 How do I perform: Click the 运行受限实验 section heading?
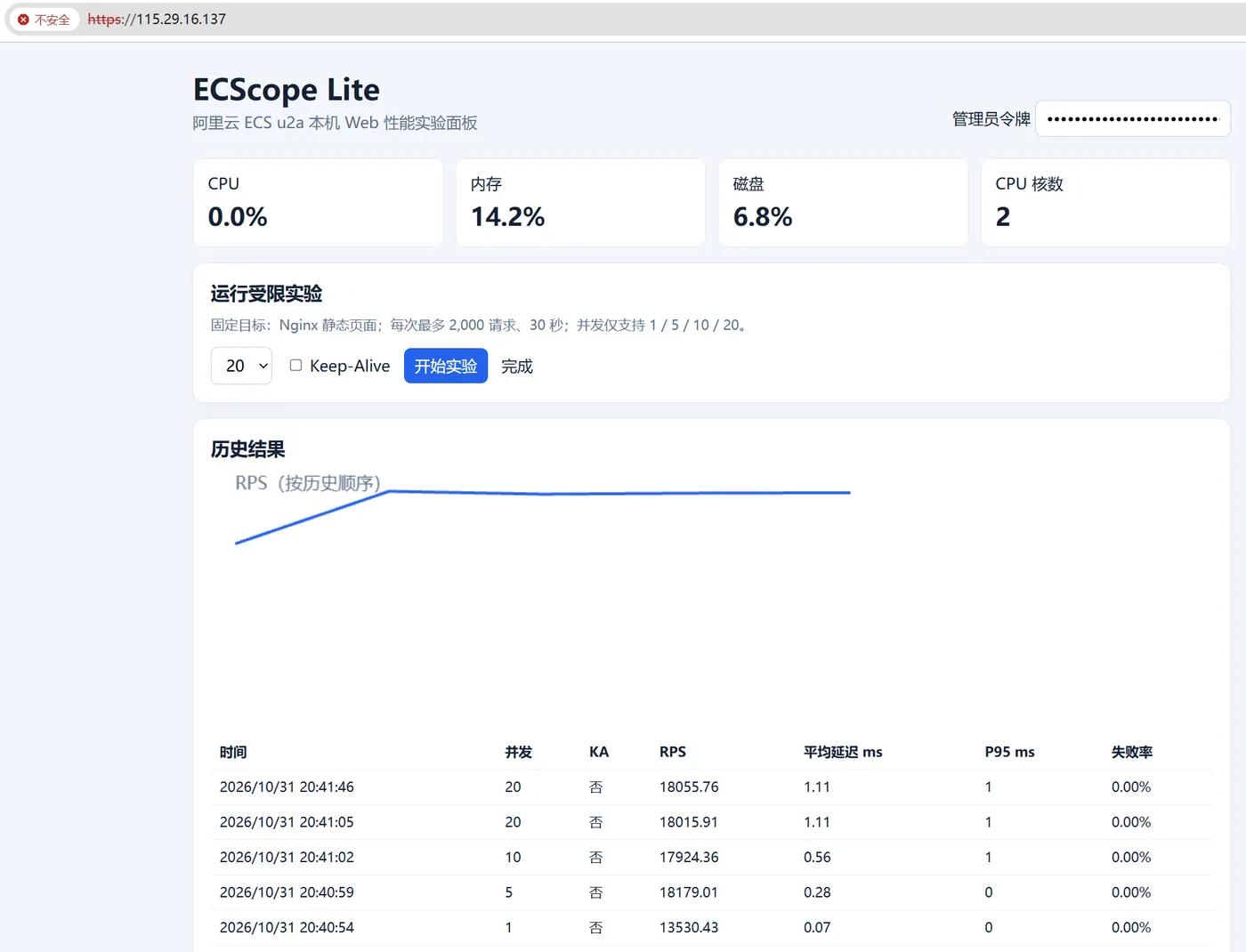point(266,294)
